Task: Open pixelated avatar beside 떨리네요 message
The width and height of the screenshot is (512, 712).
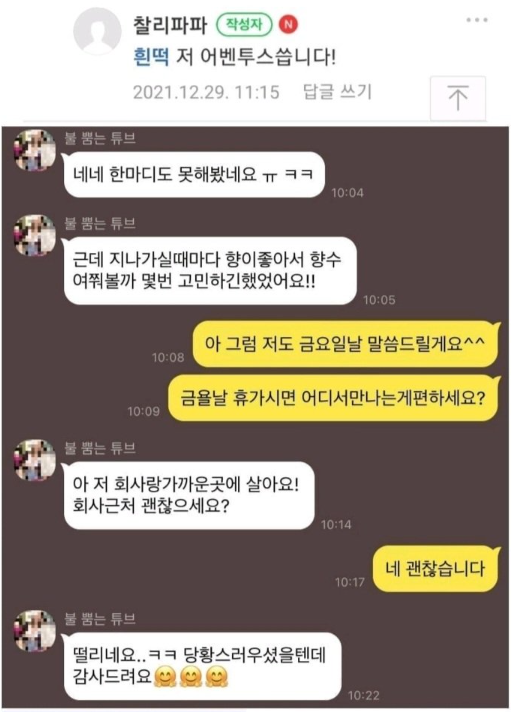Action: pyautogui.click(x=35, y=630)
